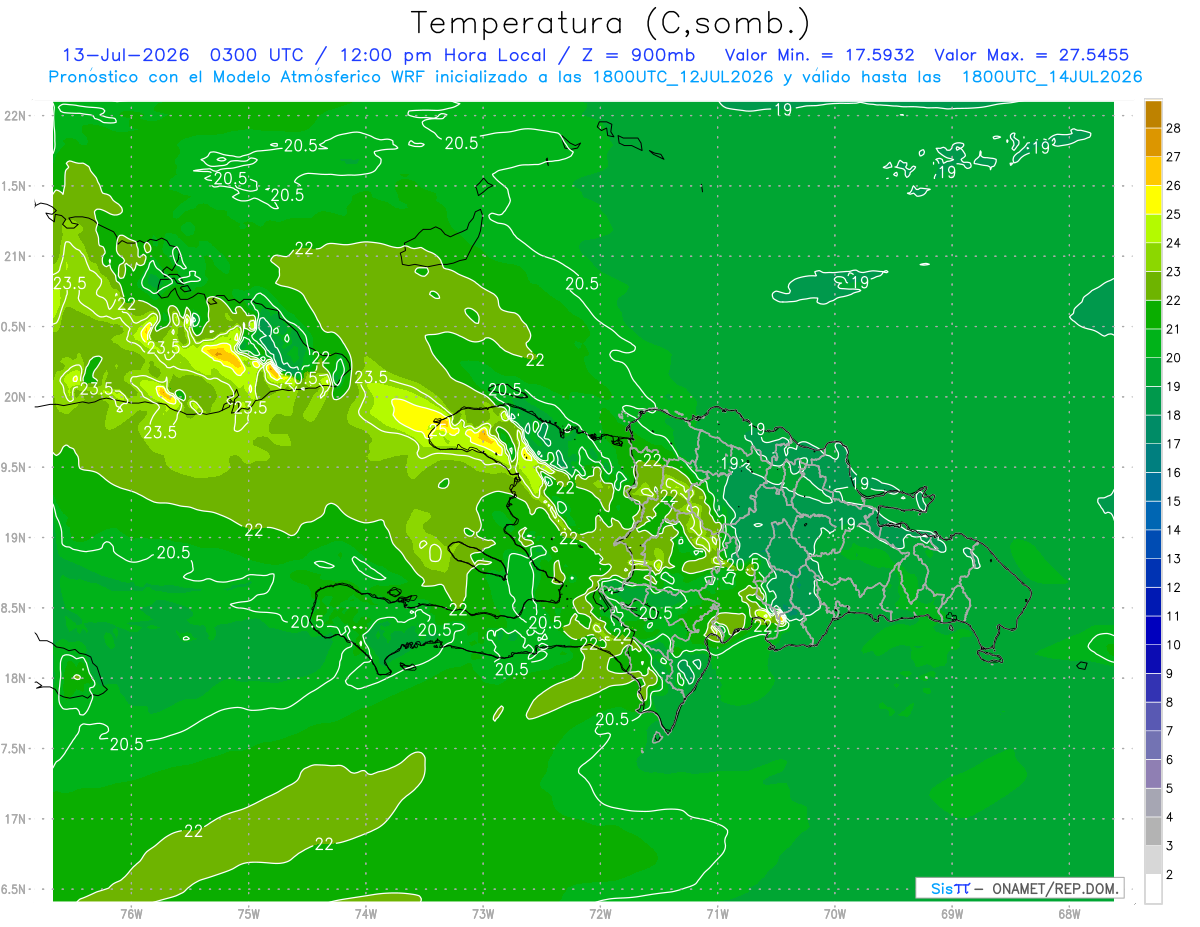
Task: Select the pressure level "Z = 900mb"
Action: [x=640, y=55]
